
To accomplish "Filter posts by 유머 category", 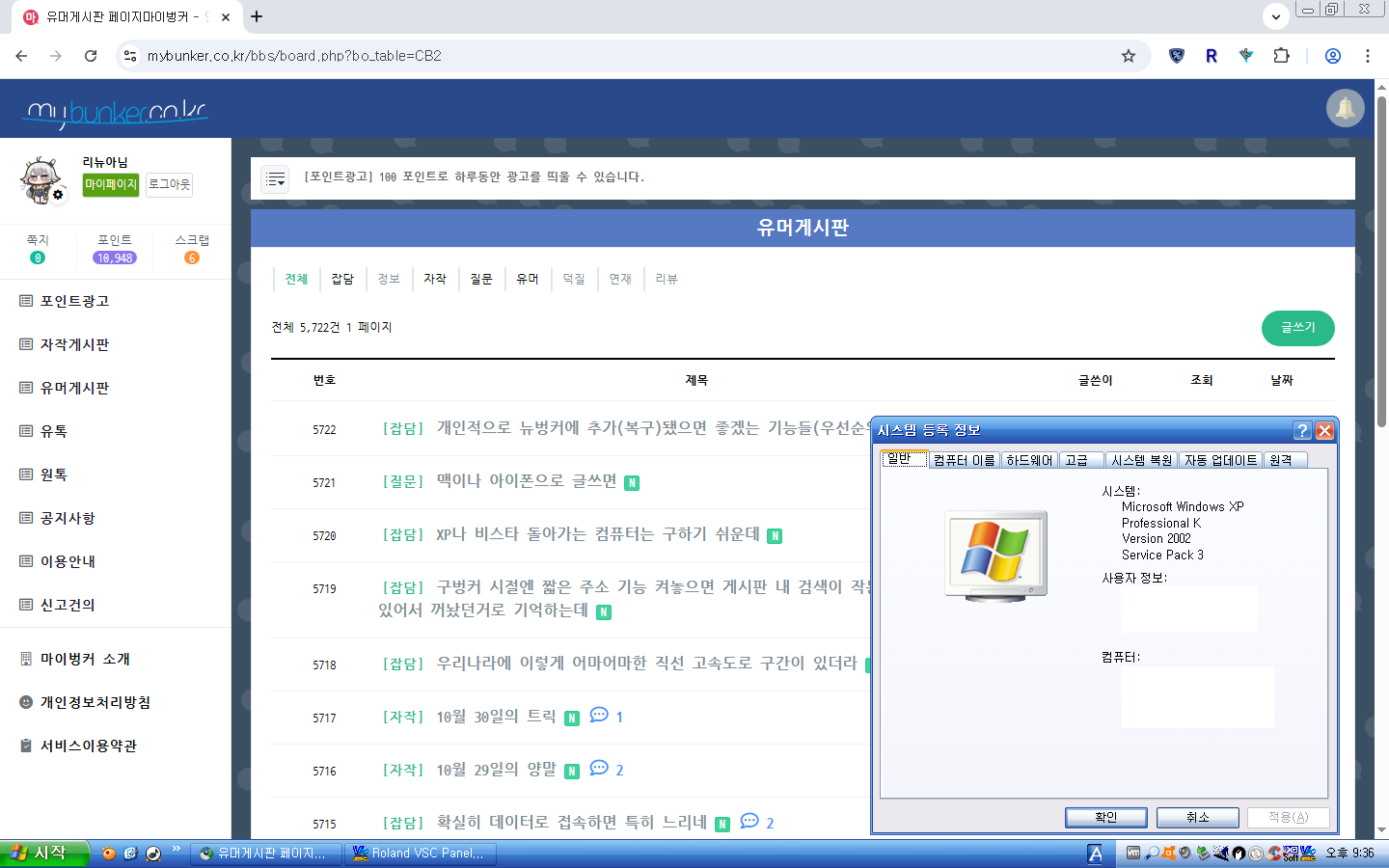I will [x=527, y=279].
